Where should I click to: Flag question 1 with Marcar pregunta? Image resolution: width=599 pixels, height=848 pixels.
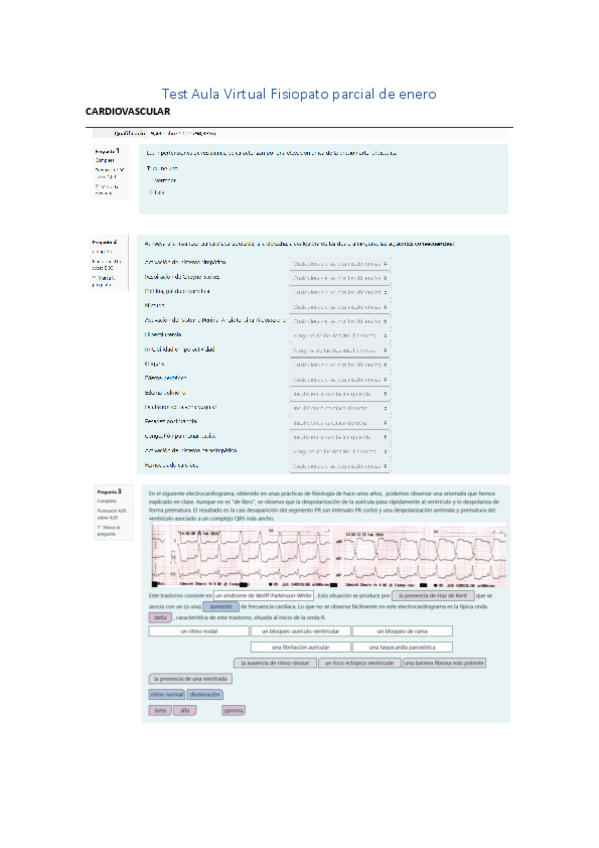107,190
